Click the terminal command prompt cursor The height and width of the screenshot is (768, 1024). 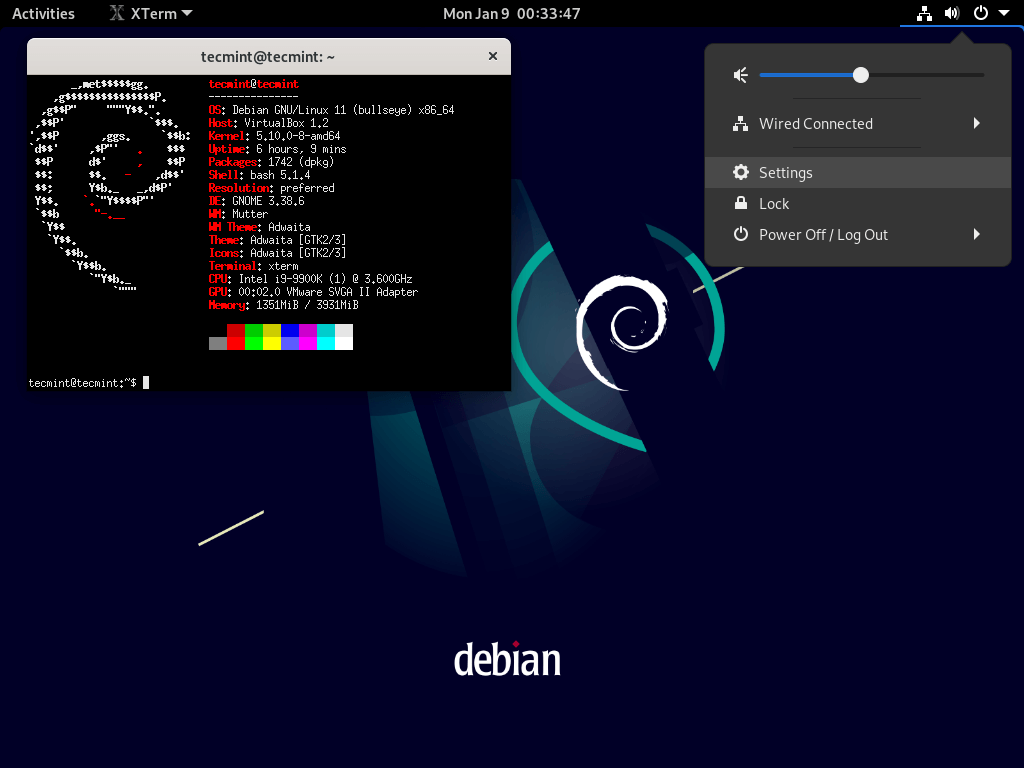pyautogui.click(x=144, y=382)
